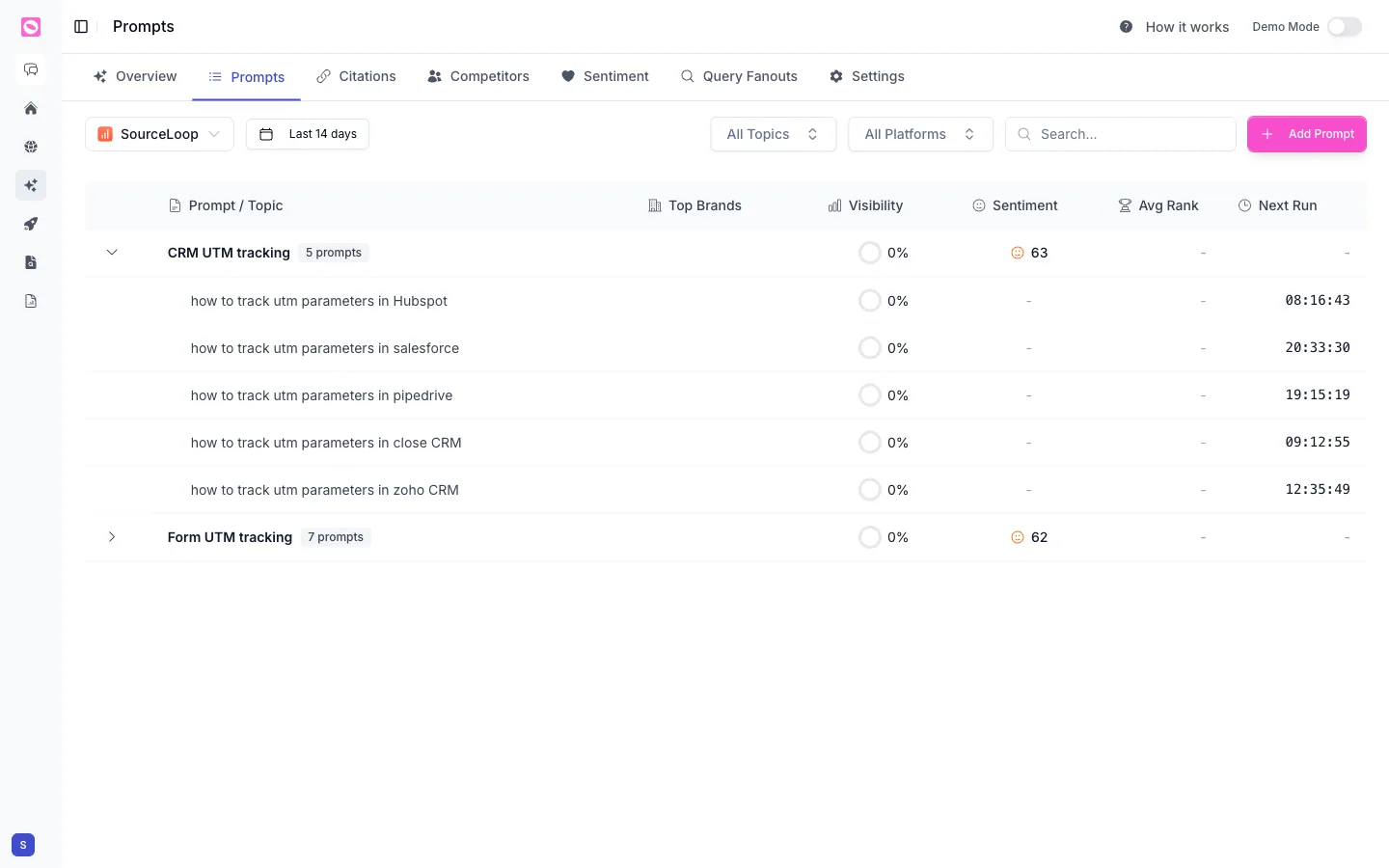The image size is (1389, 868).
Task: Click the building icon in the Top Brands header
Action: click(x=655, y=205)
